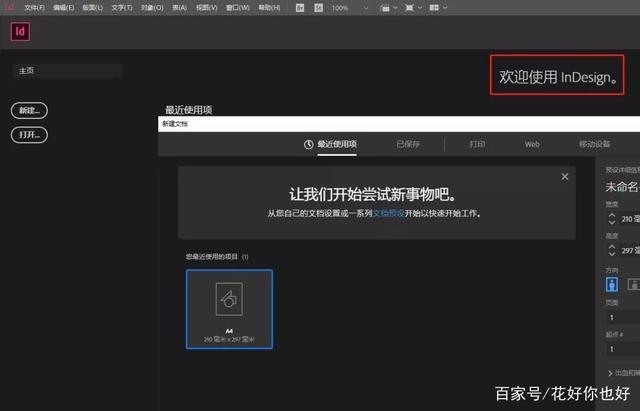Follow the 文档预设 link

click(x=389, y=213)
